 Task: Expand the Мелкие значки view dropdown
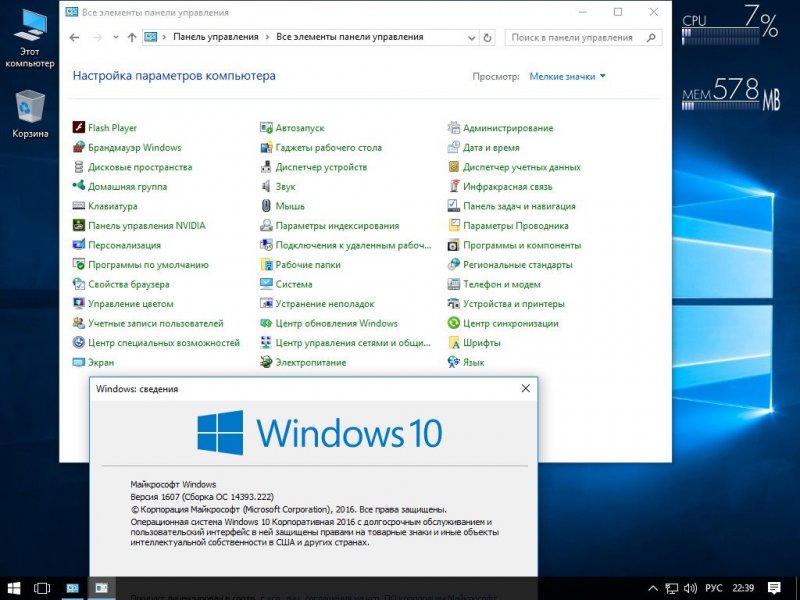[567, 77]
